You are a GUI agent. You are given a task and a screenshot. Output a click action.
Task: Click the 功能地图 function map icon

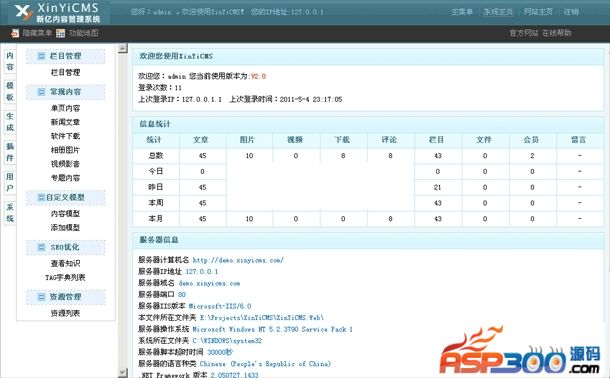click(x=60, y=33)
